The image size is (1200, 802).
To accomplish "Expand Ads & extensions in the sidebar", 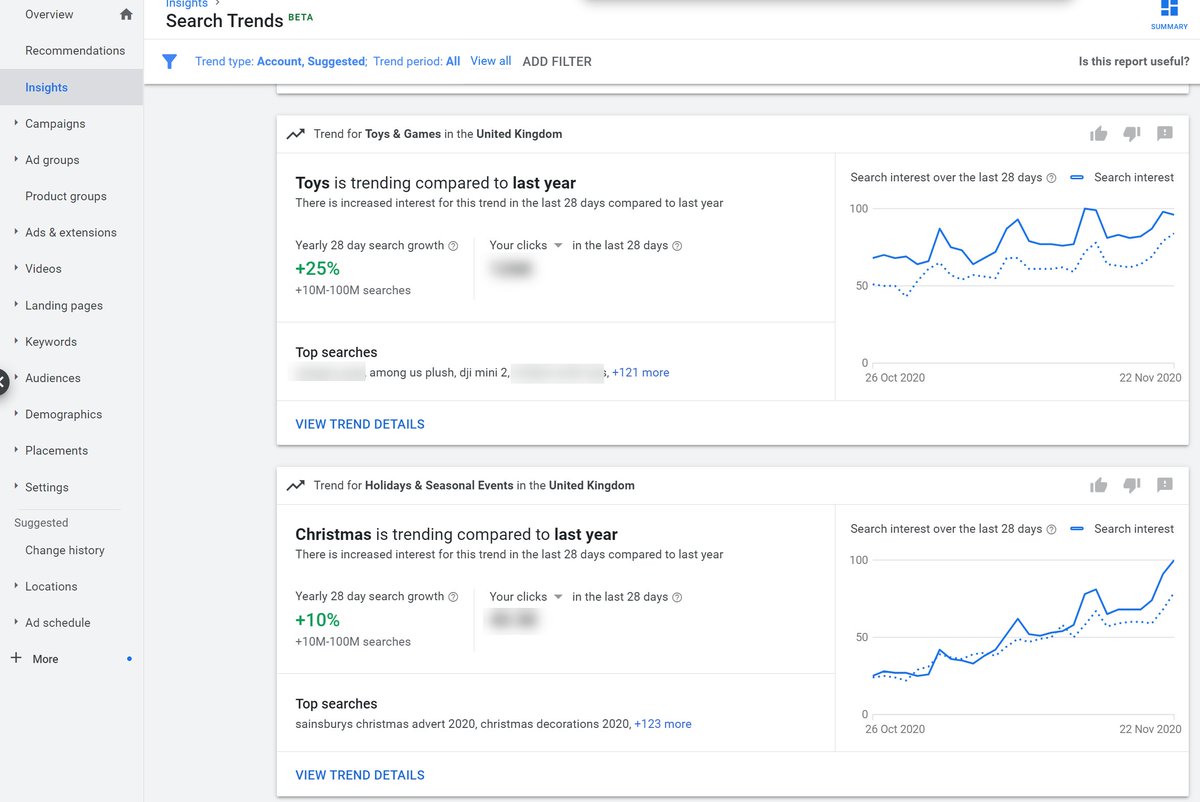I will [16, 232].
